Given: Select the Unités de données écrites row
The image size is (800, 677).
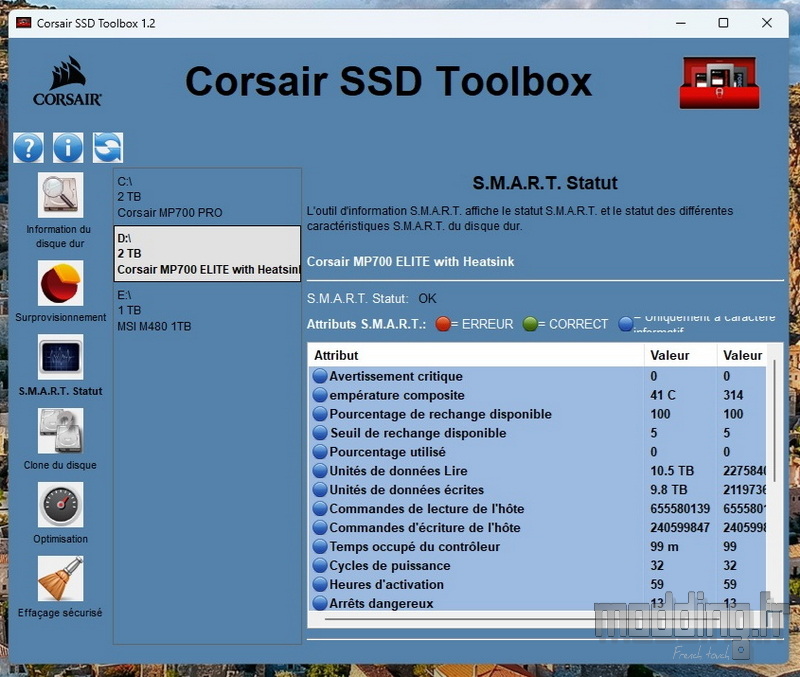Looking at the screenshot, I should (x=538, y=490).
